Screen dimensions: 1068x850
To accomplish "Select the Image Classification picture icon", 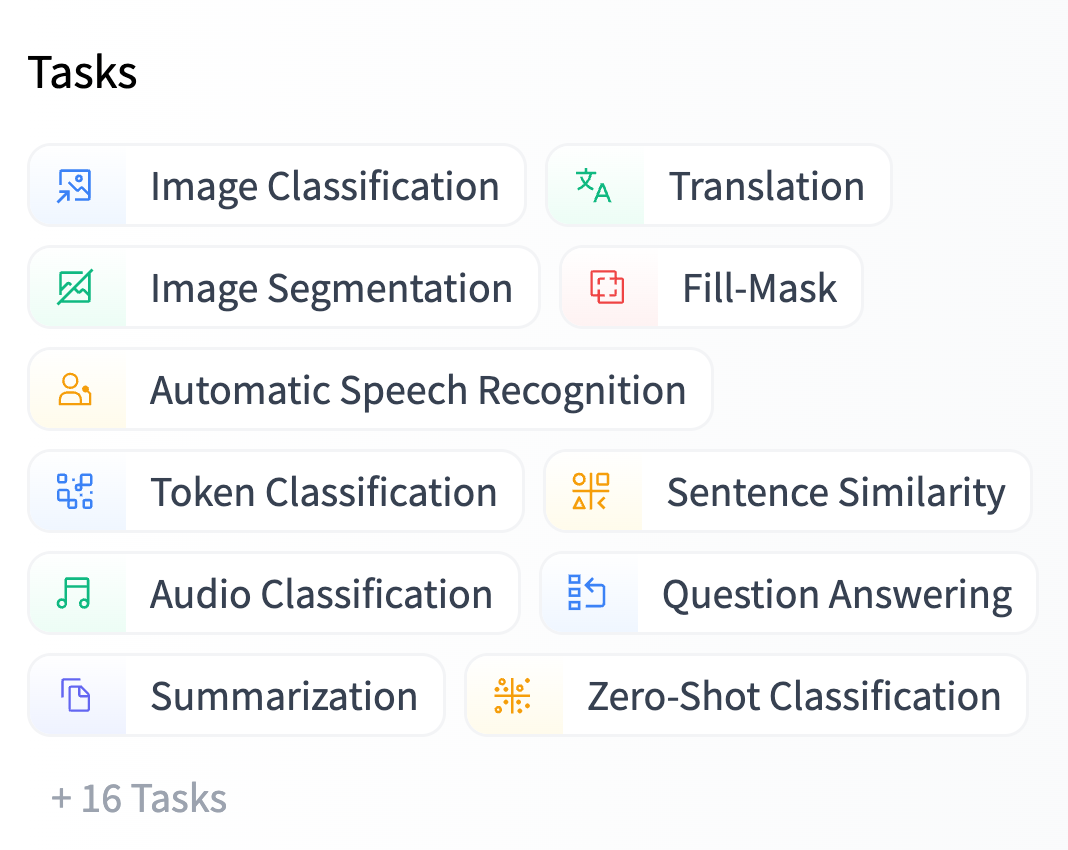I will point(75,185).
